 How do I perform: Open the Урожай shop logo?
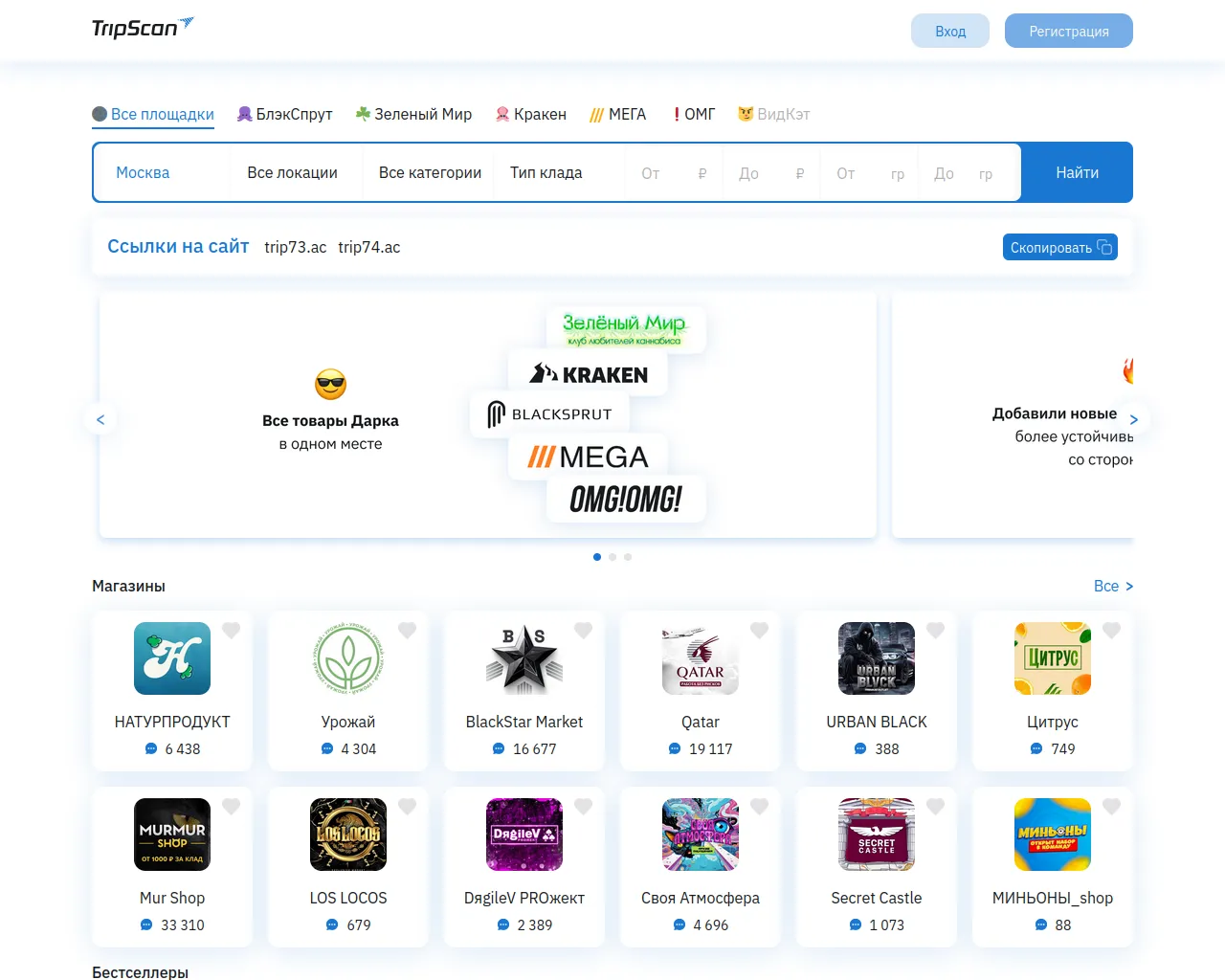pos(348,658)
